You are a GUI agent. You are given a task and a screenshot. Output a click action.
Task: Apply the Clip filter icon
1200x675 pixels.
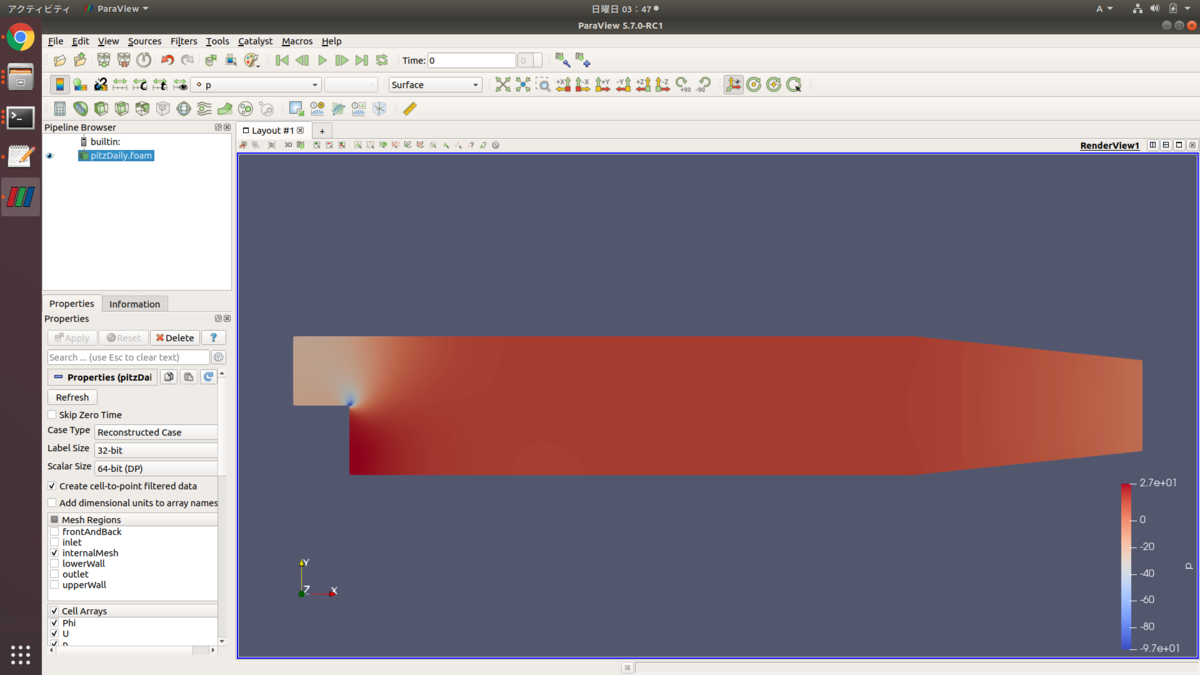[x=101, y=108]
